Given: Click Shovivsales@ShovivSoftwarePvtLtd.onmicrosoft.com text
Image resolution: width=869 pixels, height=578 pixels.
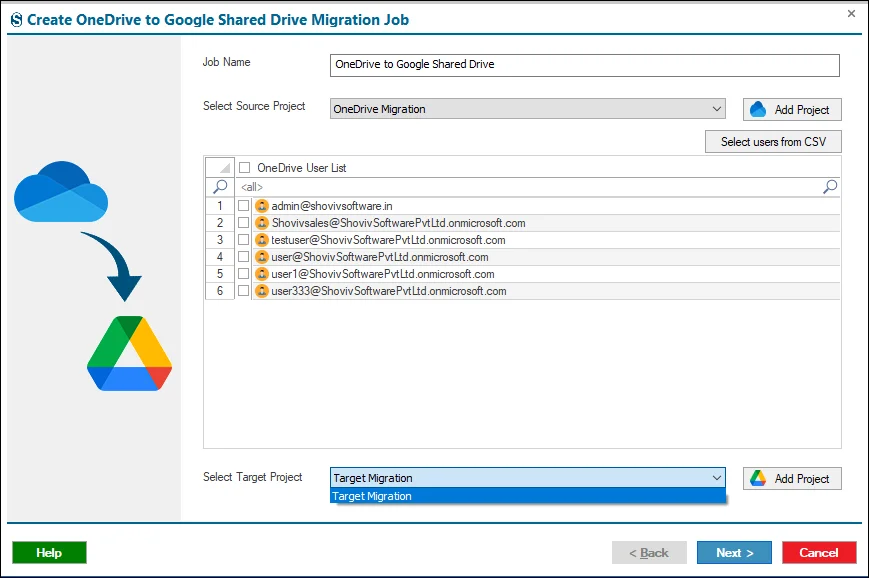Looking at the screenshot, I should pos(398,223).
